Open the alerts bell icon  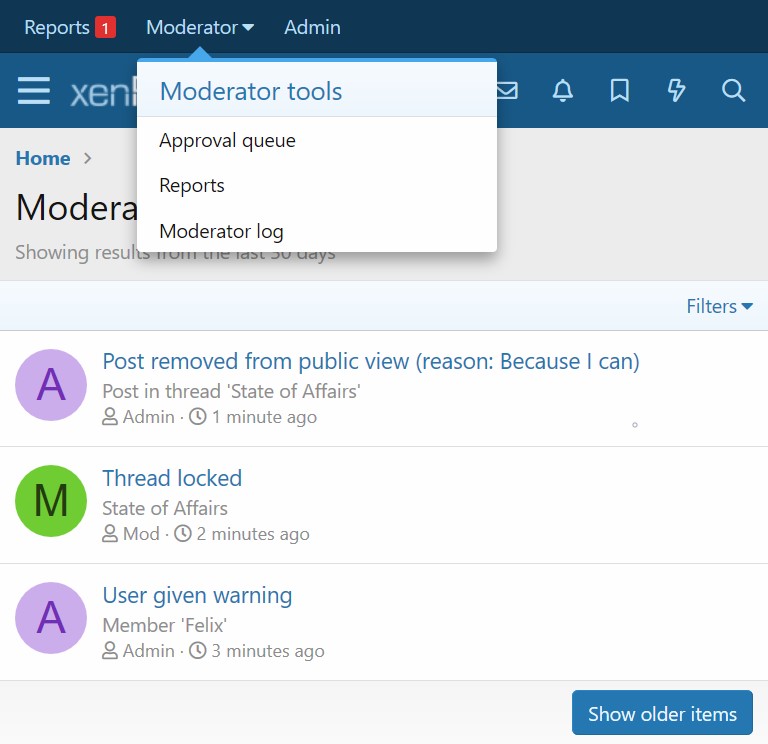pos(563,92)
